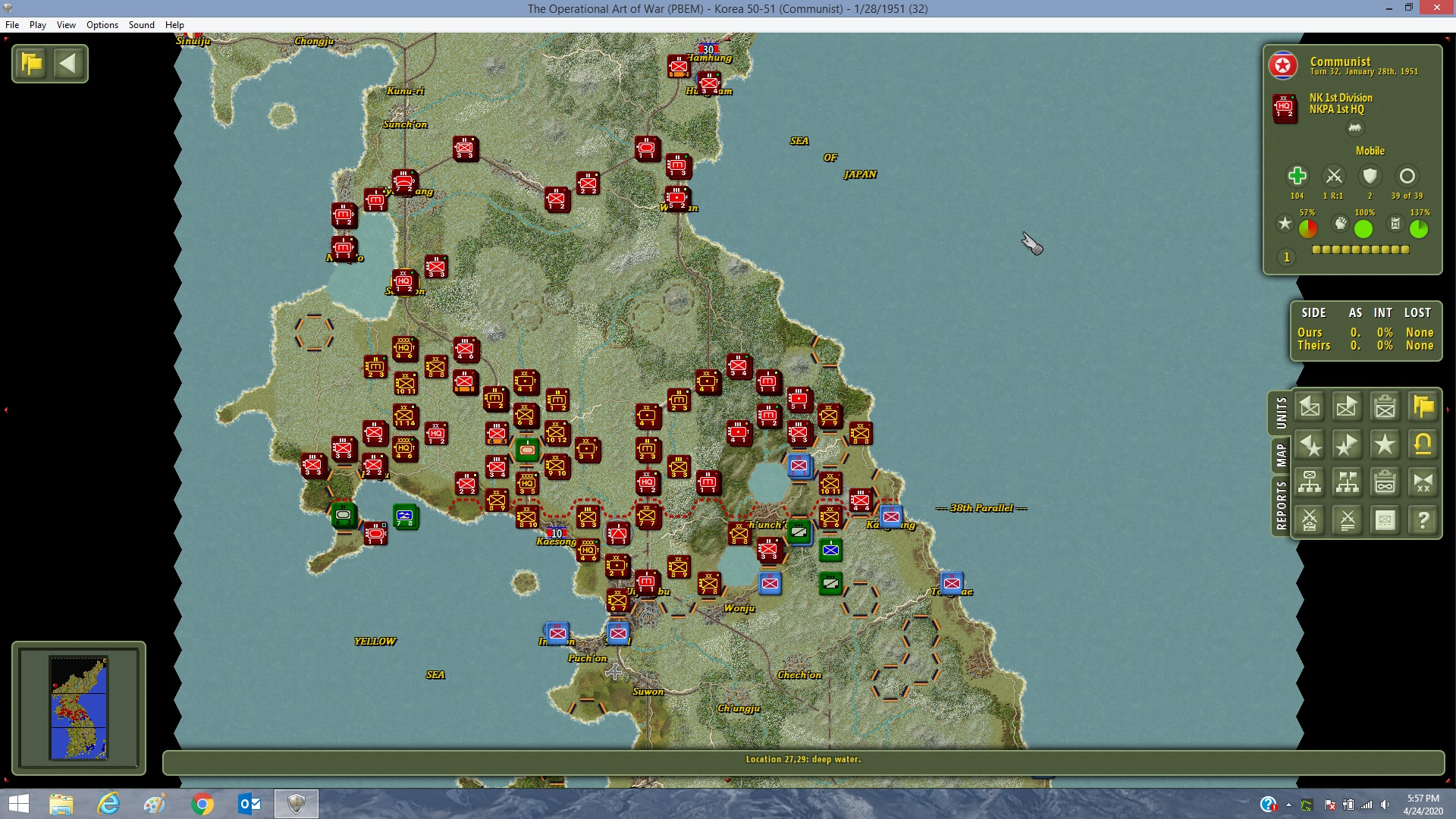Open the File menu
This screenshot has height=819, width=1456.
coord(12,25)
